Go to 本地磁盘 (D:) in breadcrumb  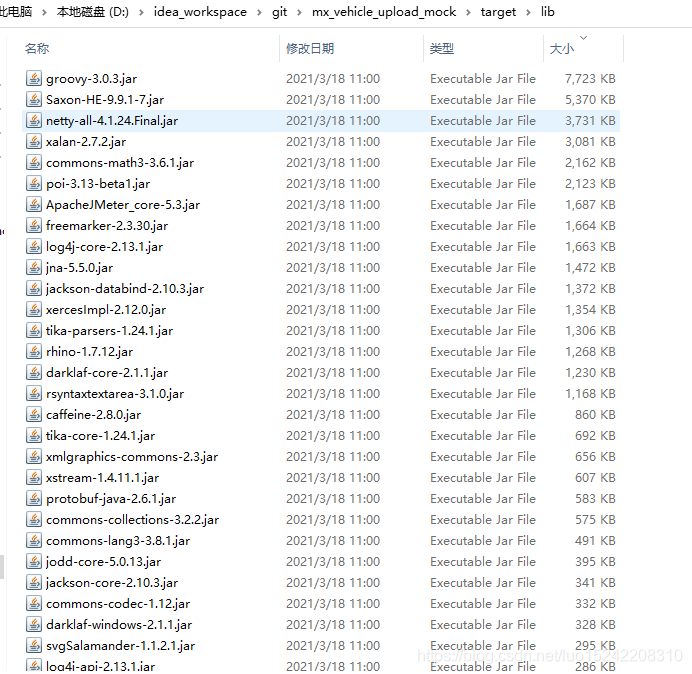(93, 12)
